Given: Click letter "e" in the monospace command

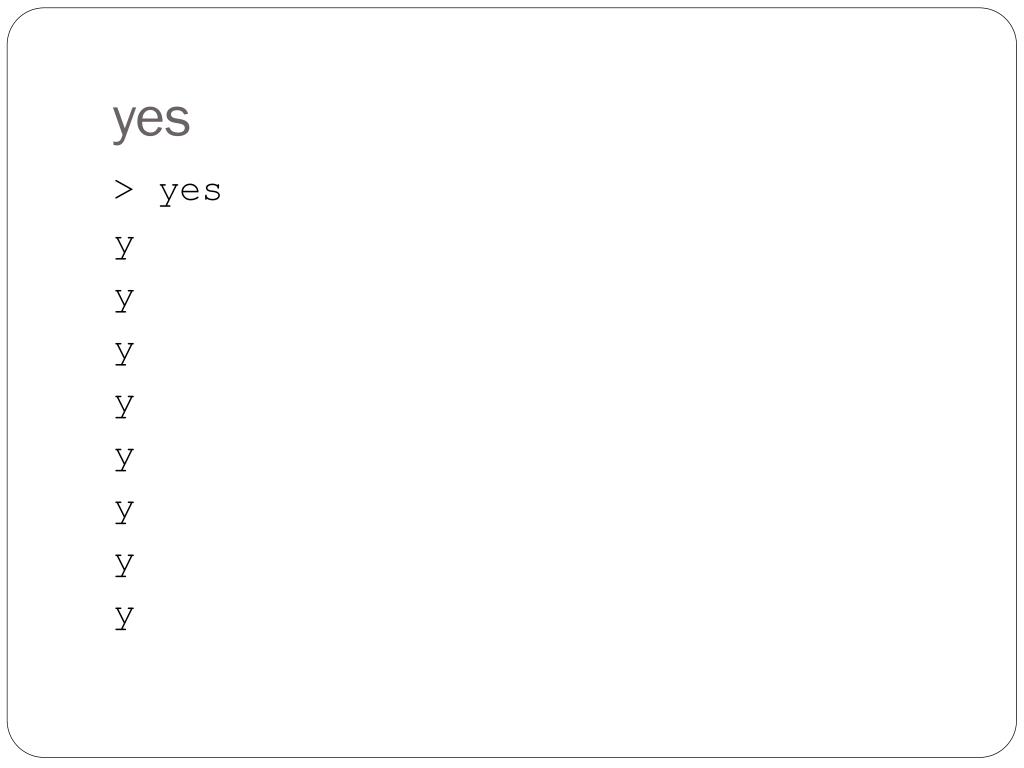Looking at the screenshot, I should pyautogui.click(x=191, y=191).
